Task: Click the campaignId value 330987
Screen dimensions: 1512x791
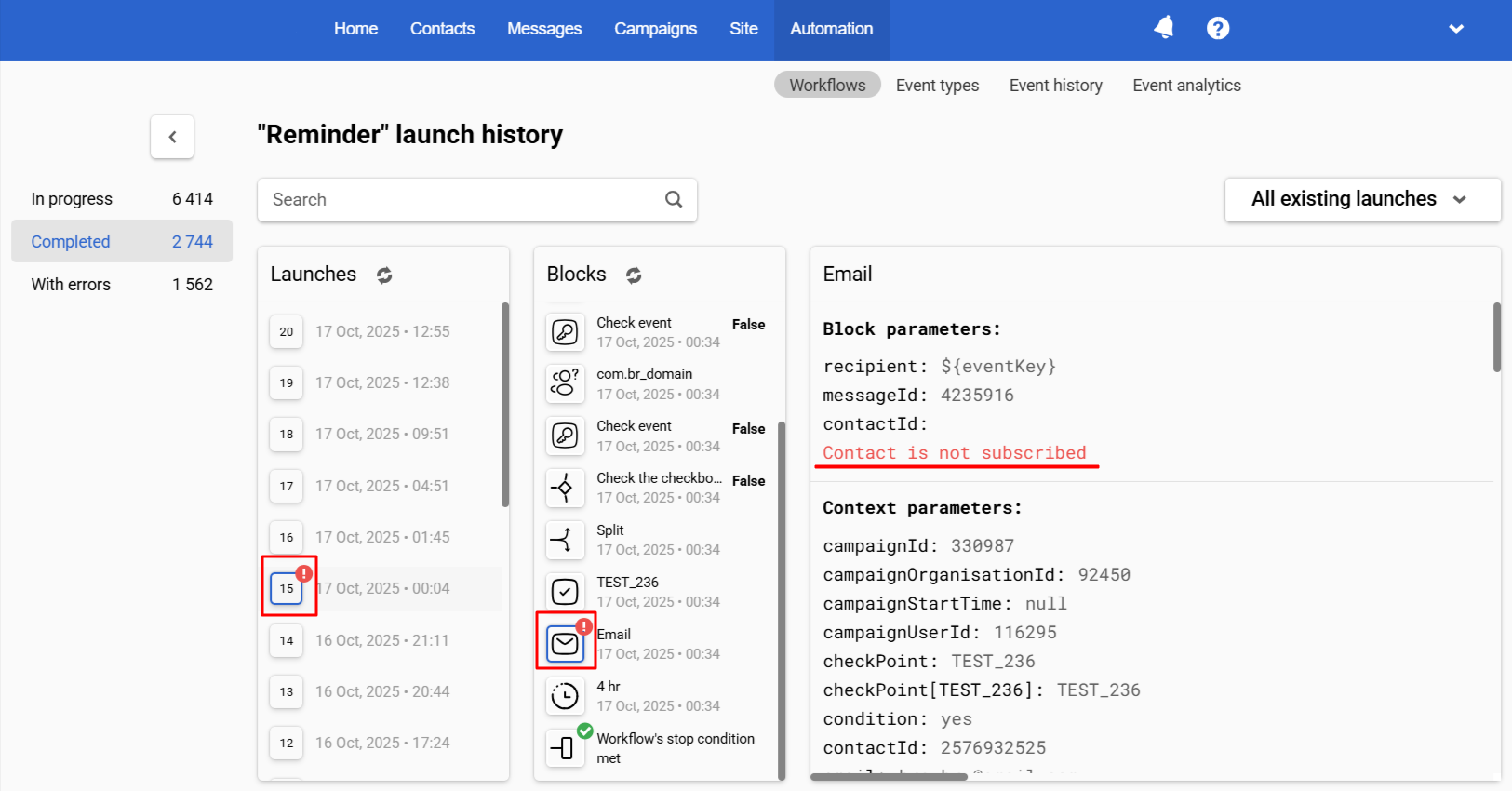Action: [983, 545]
